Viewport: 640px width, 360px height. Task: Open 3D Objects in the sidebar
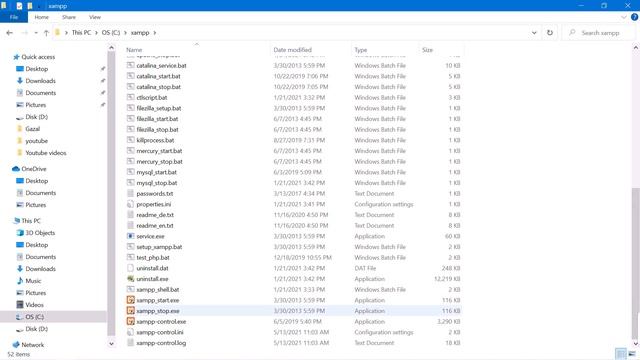[x=40, y=233]
